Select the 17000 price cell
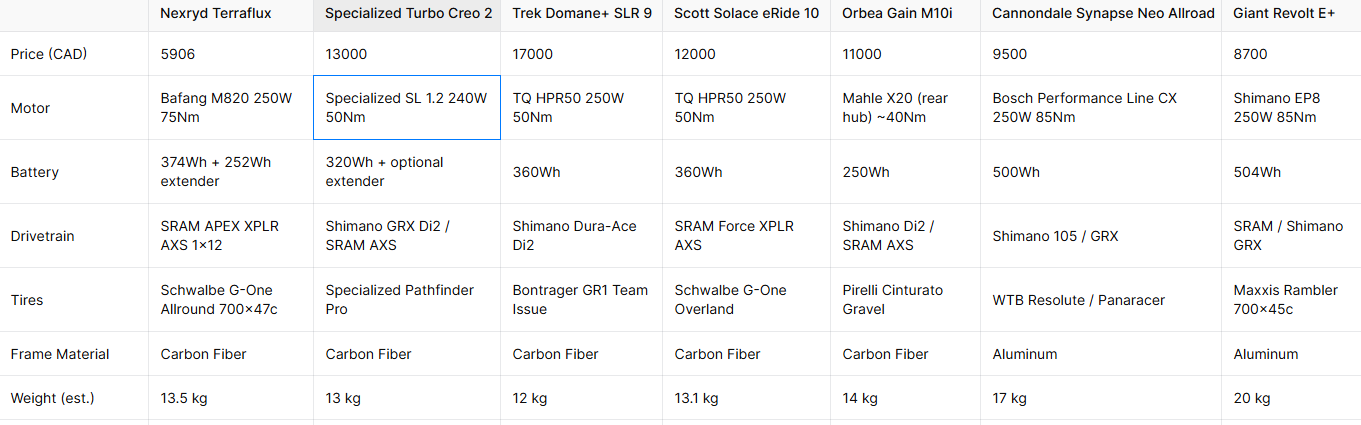 [532, 54]
